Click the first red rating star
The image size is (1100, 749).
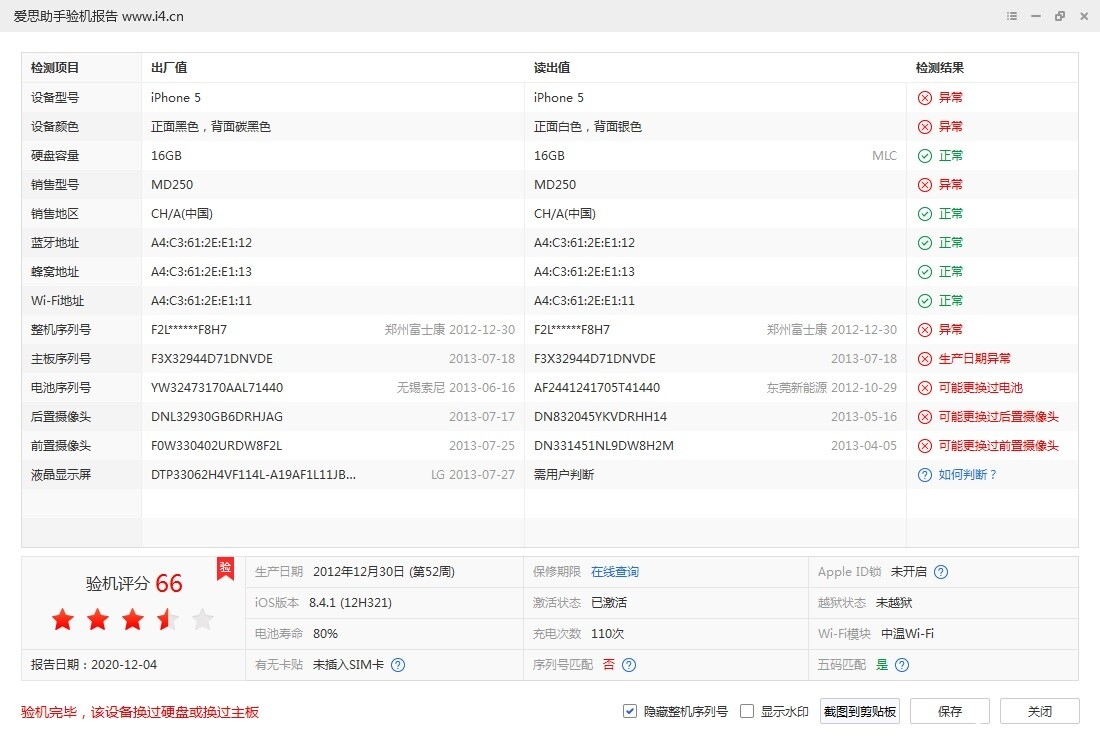tap(63, 619)
